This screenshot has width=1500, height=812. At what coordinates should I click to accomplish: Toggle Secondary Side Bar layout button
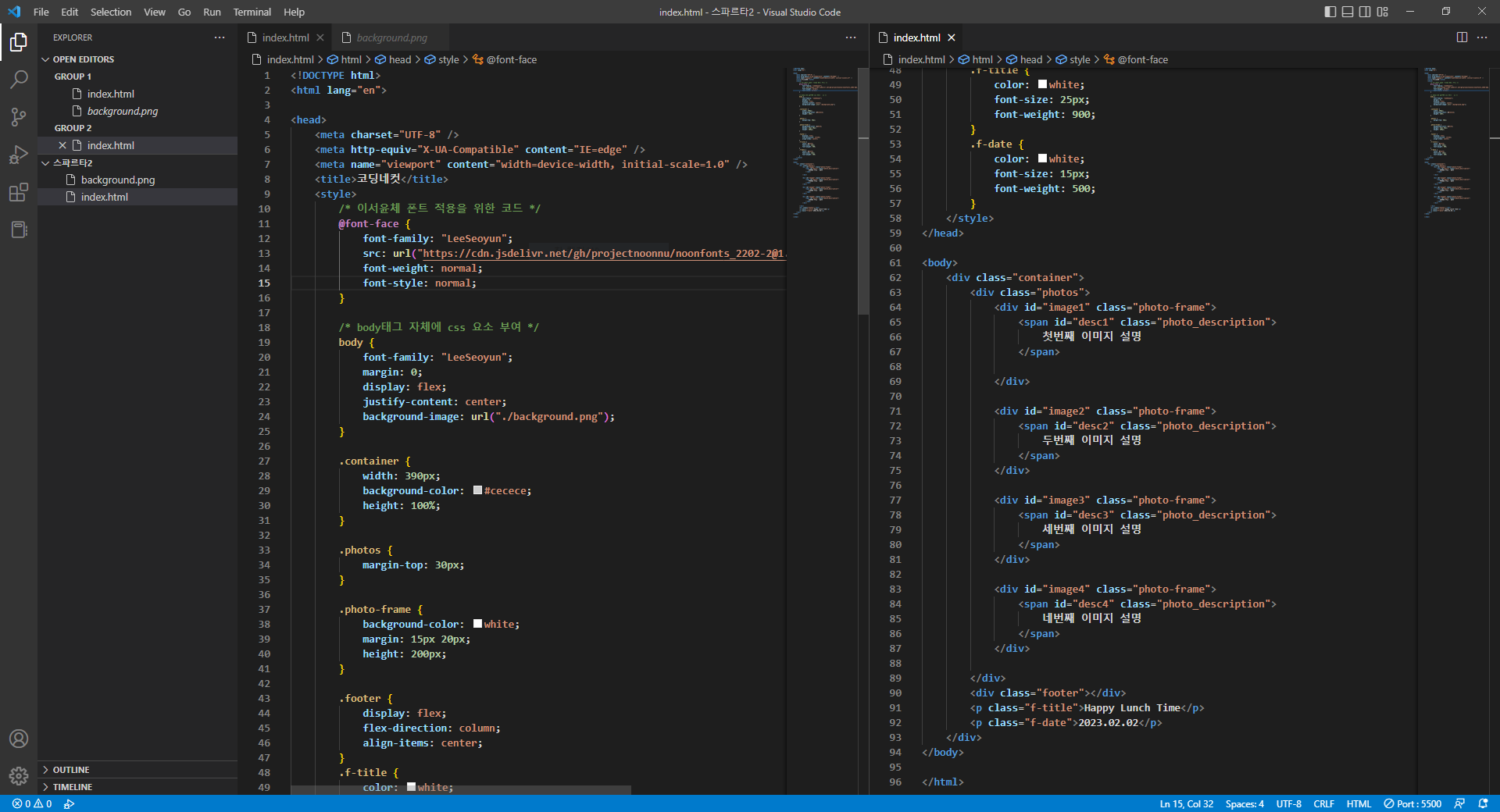(1365, 12)
